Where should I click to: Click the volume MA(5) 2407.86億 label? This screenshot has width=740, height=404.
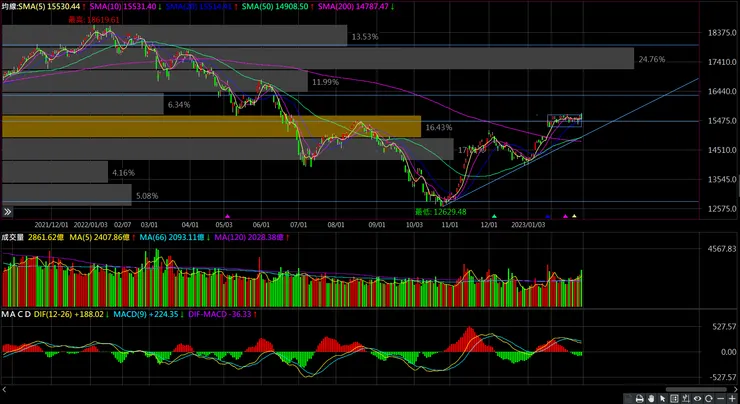coord(101,237)
